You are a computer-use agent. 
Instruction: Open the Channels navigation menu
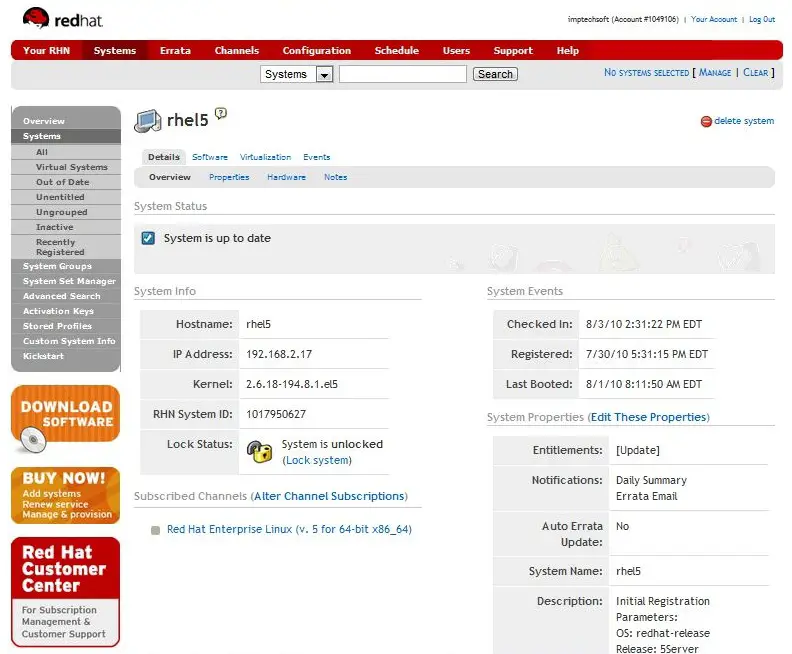click(x=236, y=51)
